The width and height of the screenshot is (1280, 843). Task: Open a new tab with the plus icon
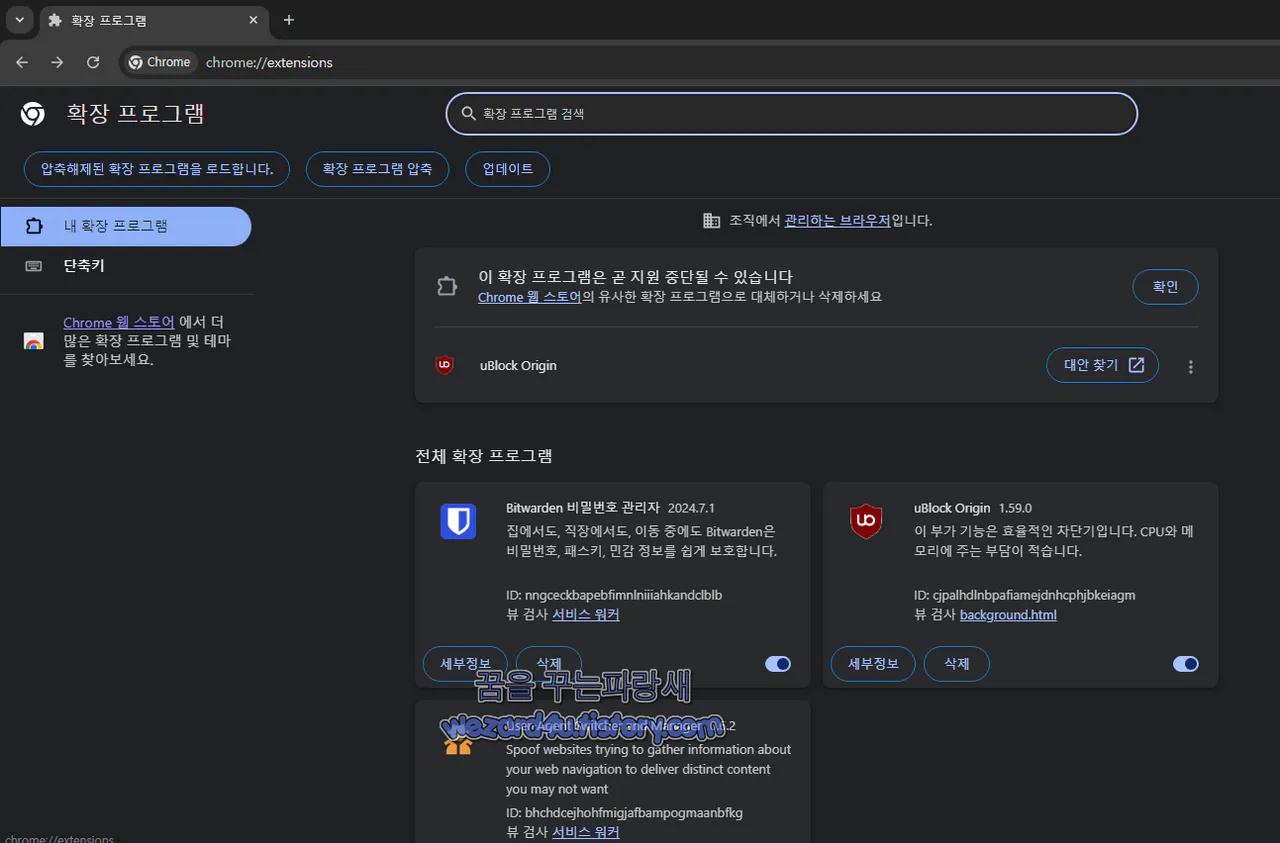[x=289, y=20]
